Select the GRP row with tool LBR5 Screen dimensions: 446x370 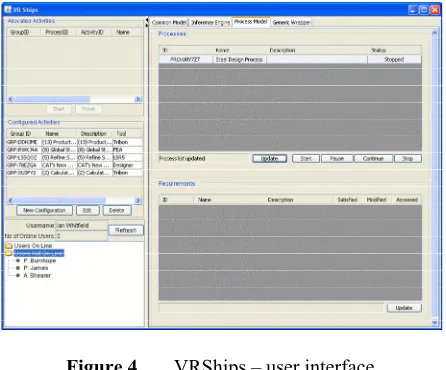(74, 157)
